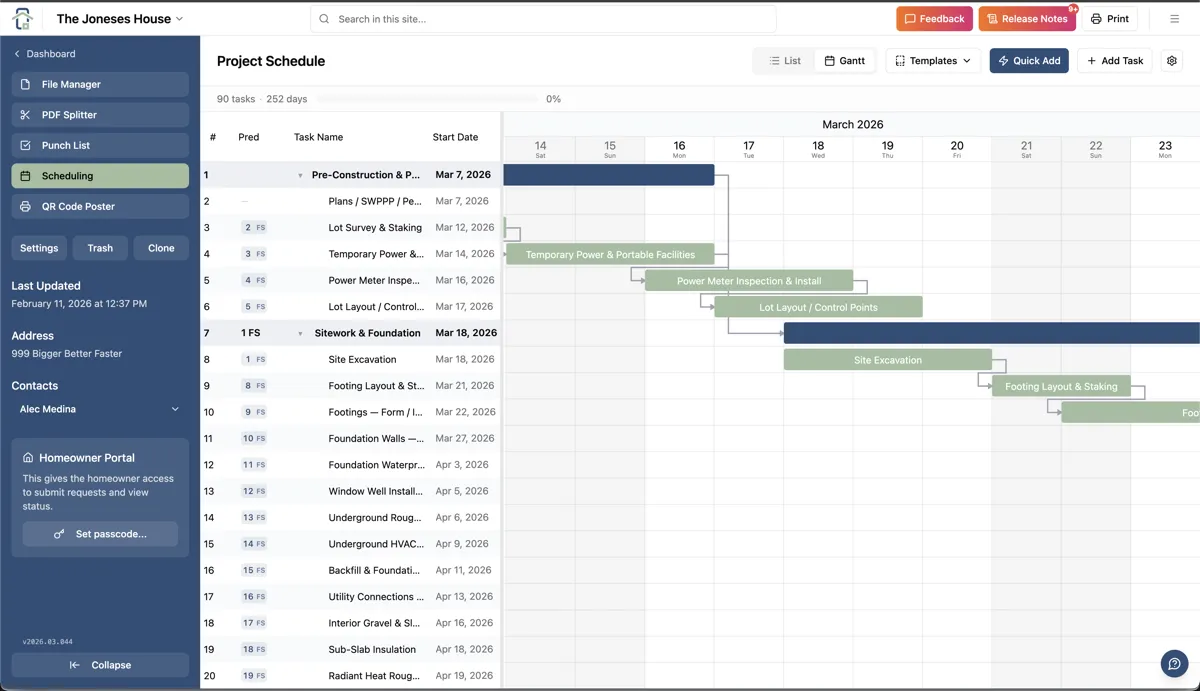Select the Gantt view tab
This screenshot has height=691, width=1200.
[x=845, y=60]
